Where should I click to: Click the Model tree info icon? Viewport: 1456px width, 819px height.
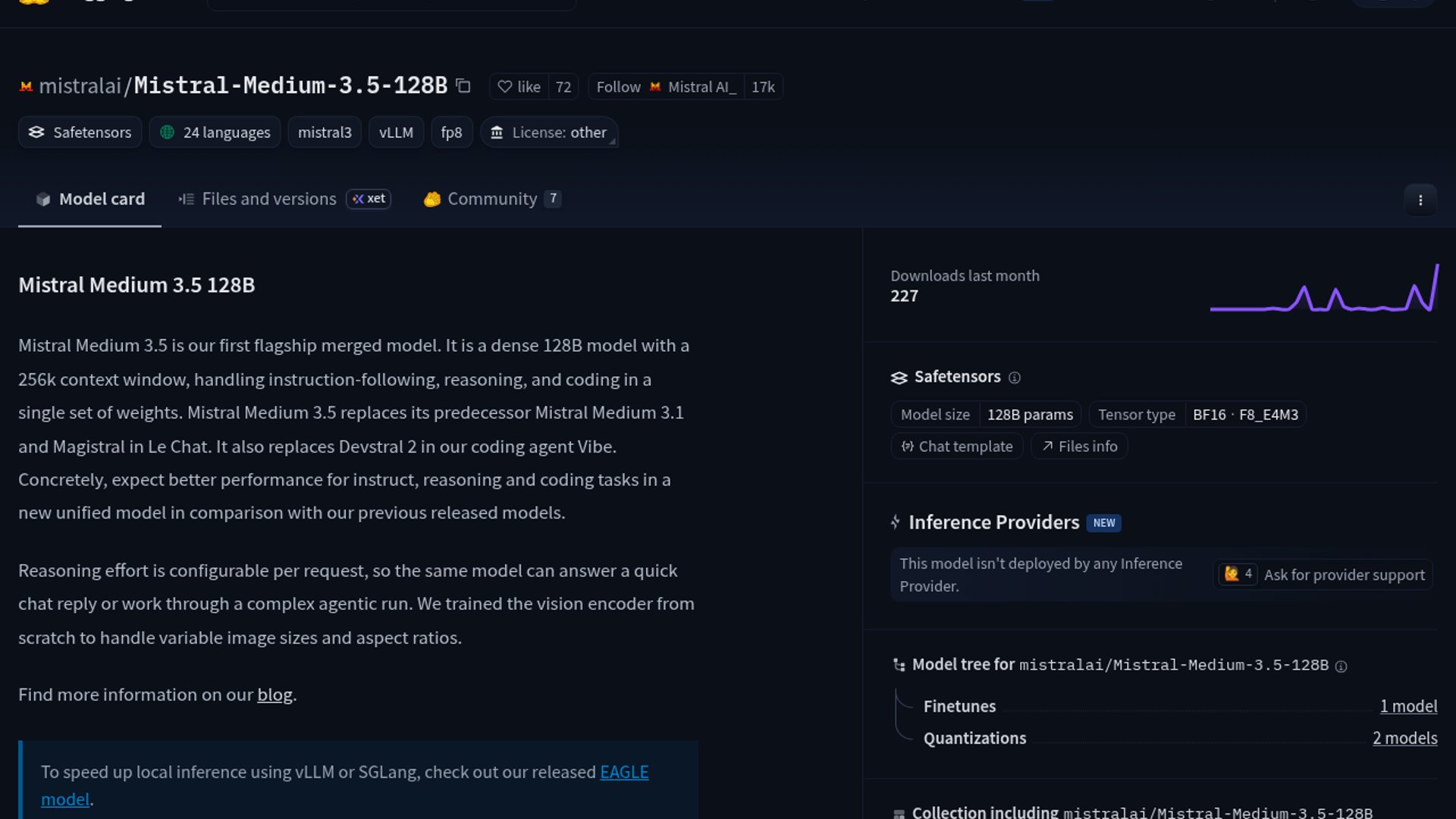coord(1341,667)
